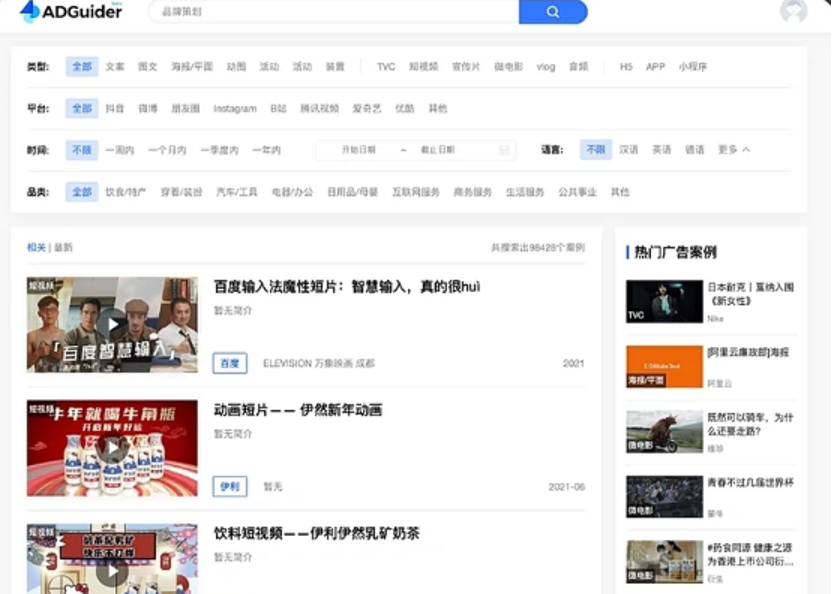Screen dimensions: 832x594
Task: Filter type by 装置
Action: click(x=335, y=67)
